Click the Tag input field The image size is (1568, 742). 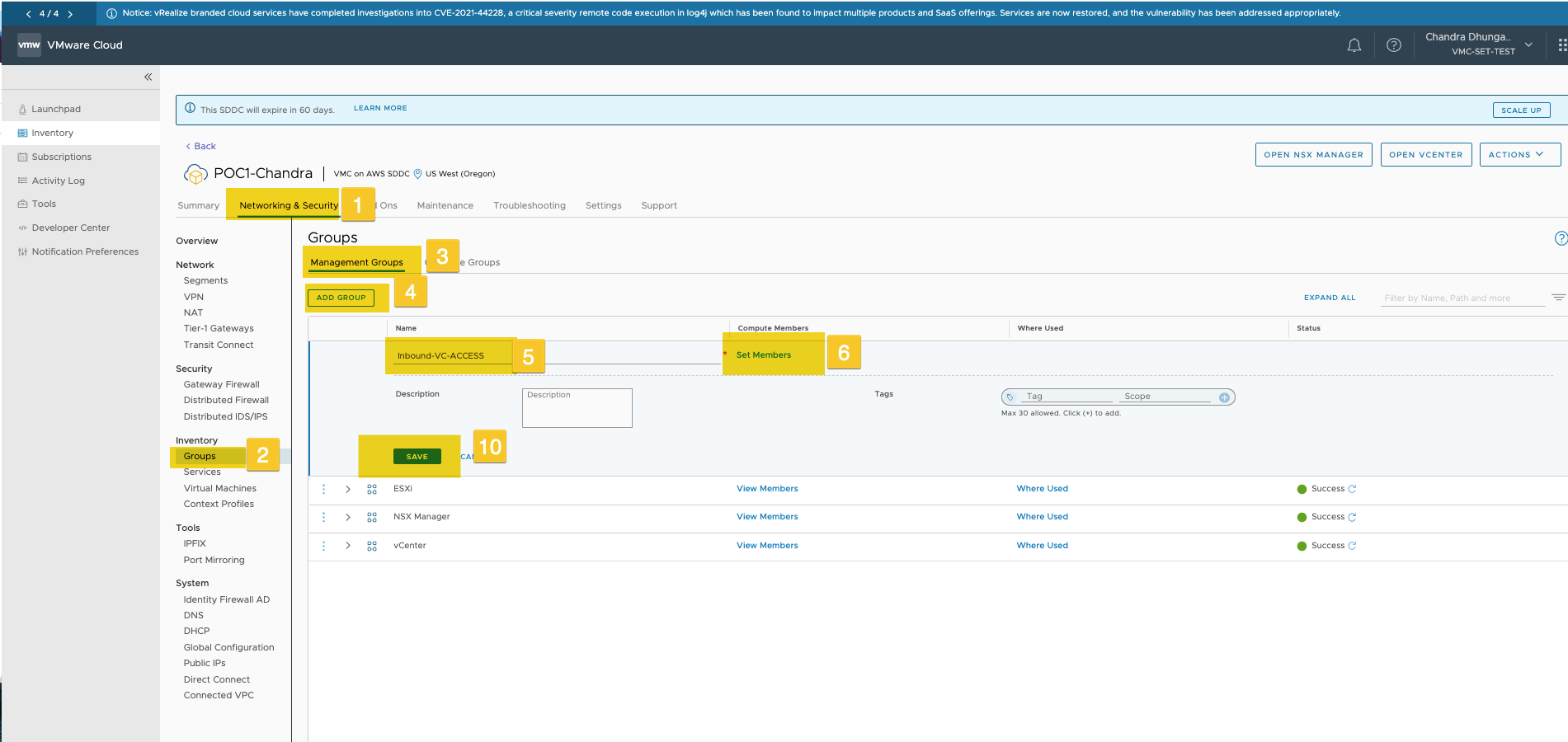(1067, 397)
